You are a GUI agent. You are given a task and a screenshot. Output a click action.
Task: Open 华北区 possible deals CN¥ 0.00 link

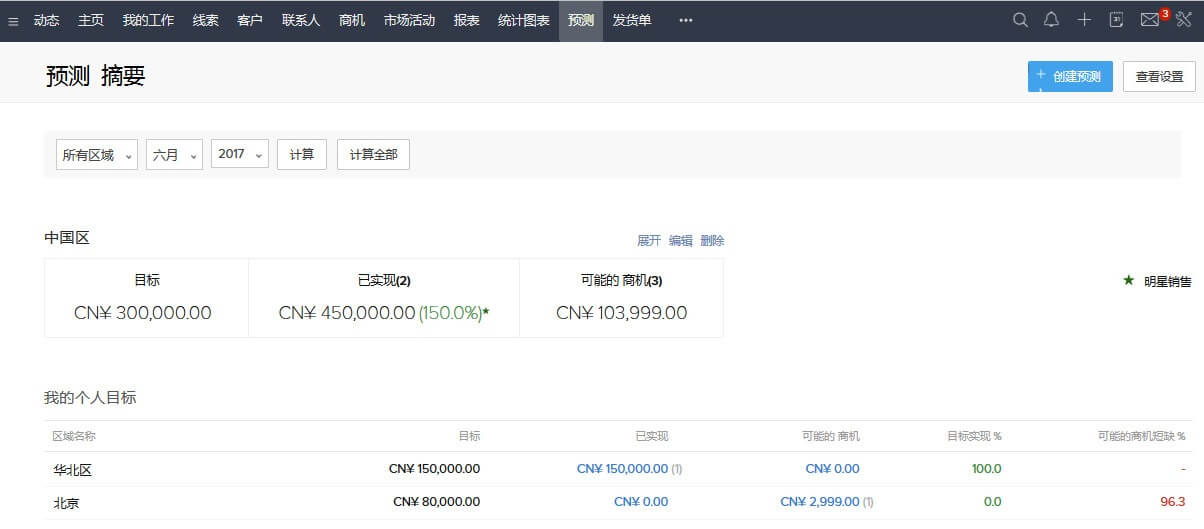(x=832, y=469)
